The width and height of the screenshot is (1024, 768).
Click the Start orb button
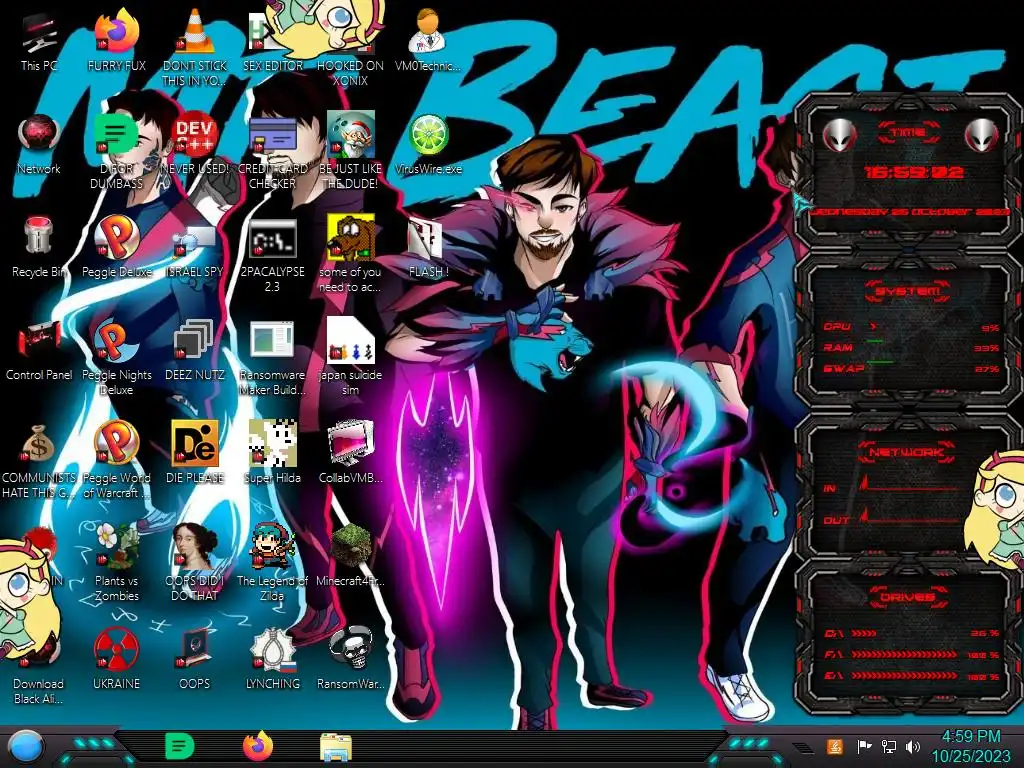24,747
